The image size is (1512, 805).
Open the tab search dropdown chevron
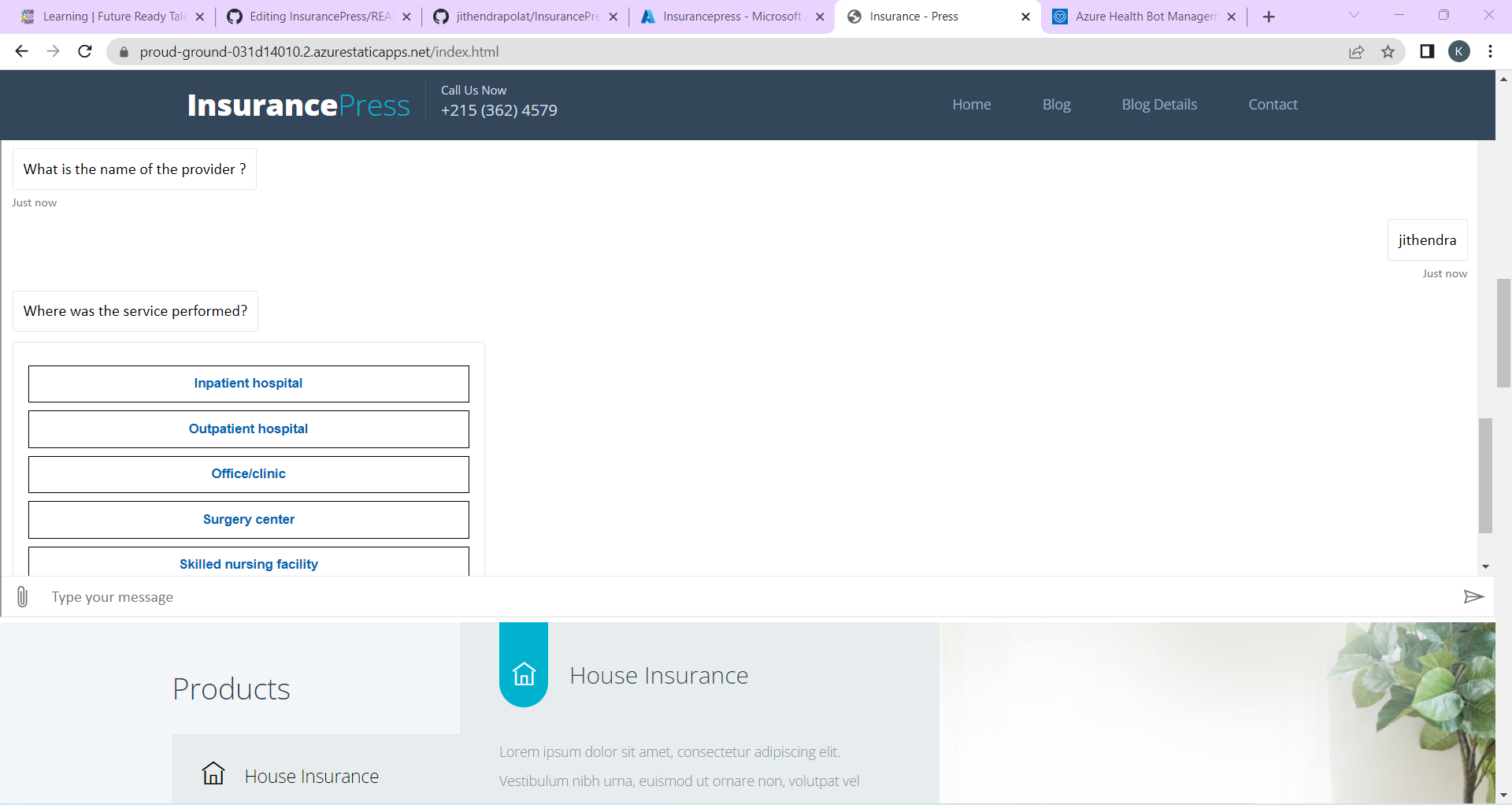(x=1354, y=15)
